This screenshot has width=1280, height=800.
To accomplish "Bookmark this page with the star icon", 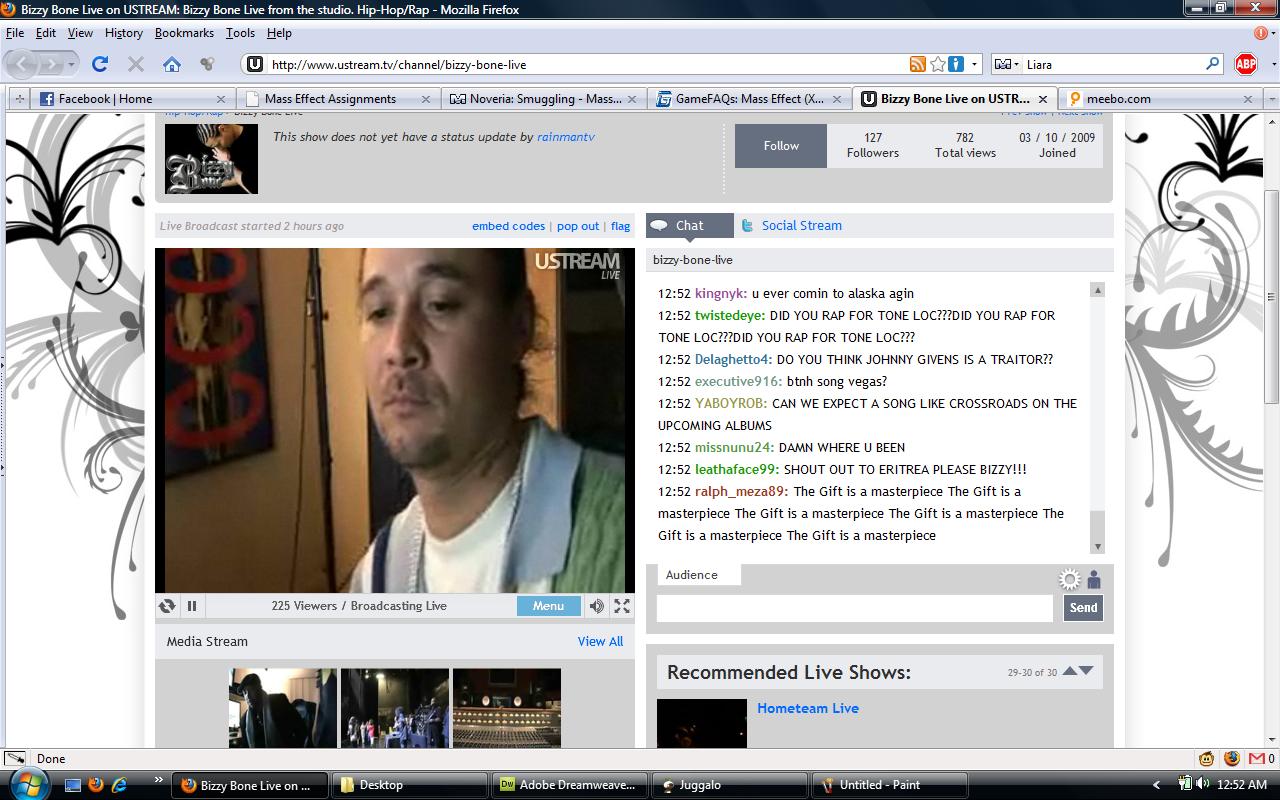I will click(x=937, y=64).
